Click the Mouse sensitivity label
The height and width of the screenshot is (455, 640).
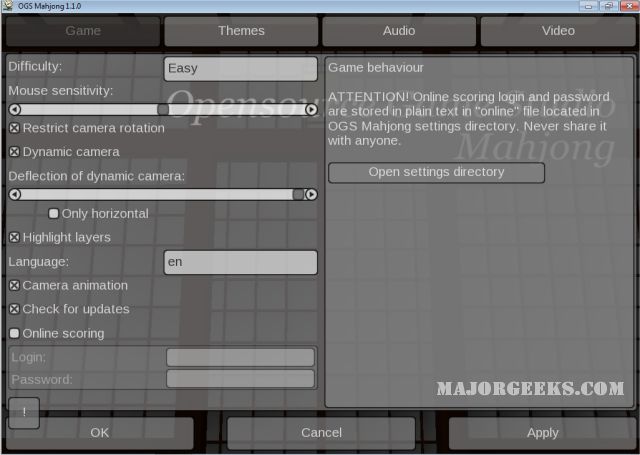[x=60, y=91]
